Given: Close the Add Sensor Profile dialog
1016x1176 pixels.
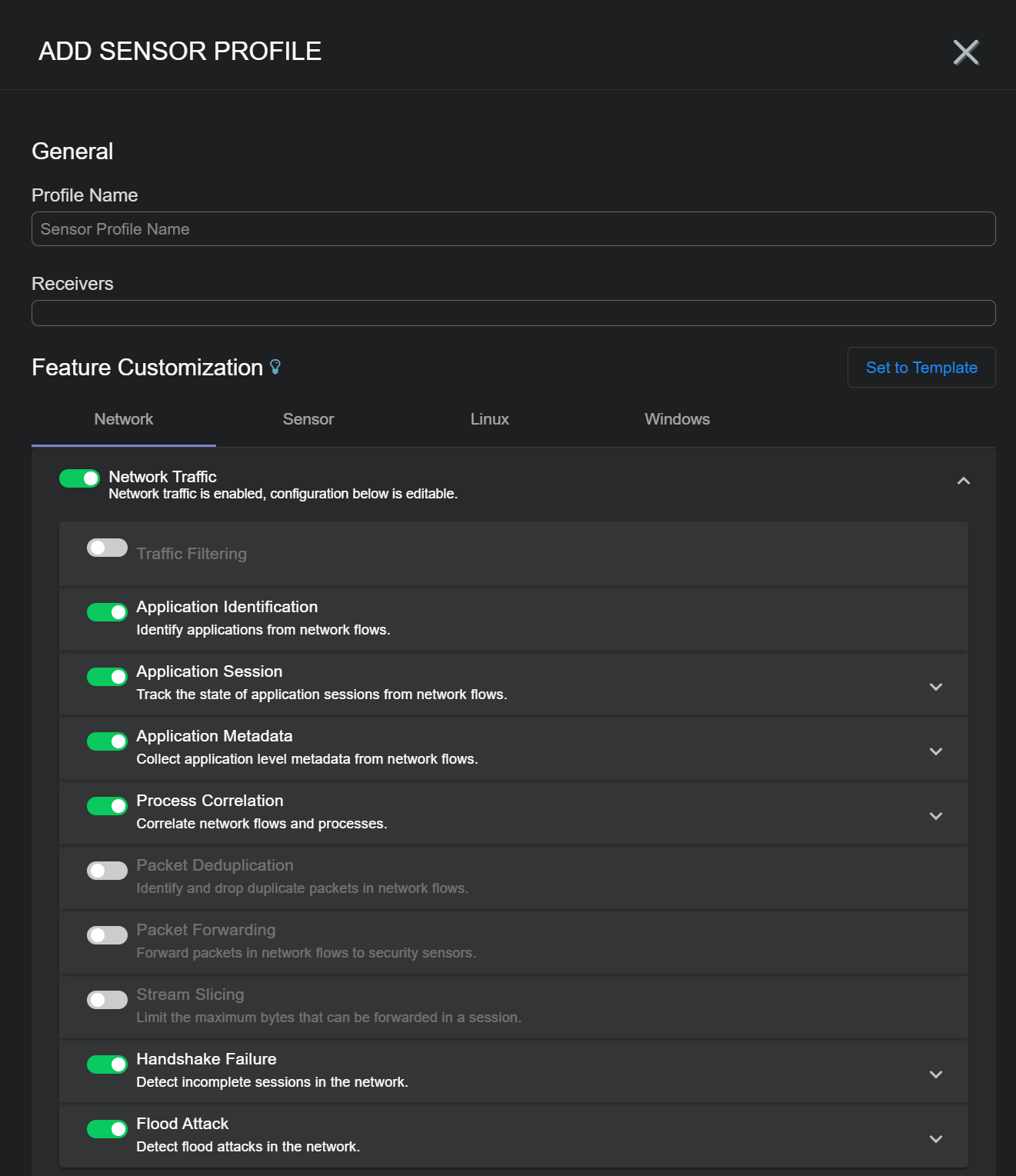Looking at the screenshot, I should click(x=965, y=52).
